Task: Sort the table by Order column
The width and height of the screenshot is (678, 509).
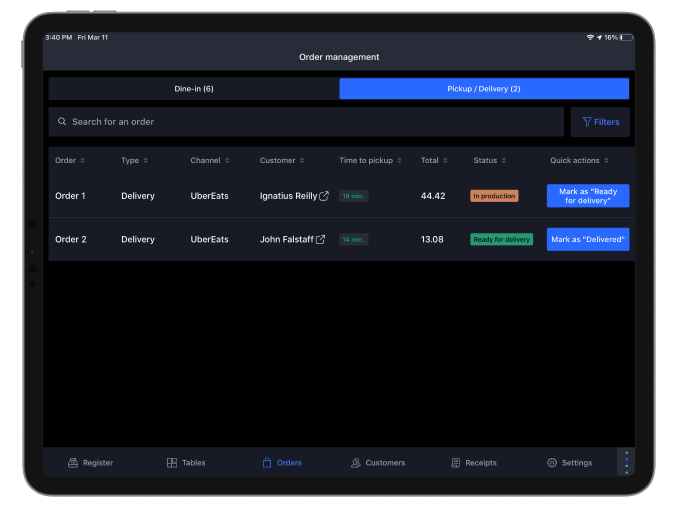Action: click(70, 160)
